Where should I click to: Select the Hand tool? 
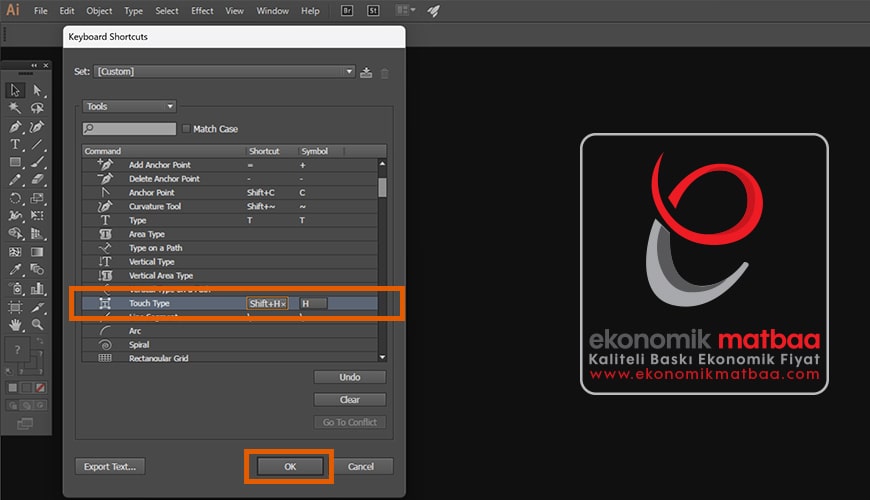(x=15, y=324)
